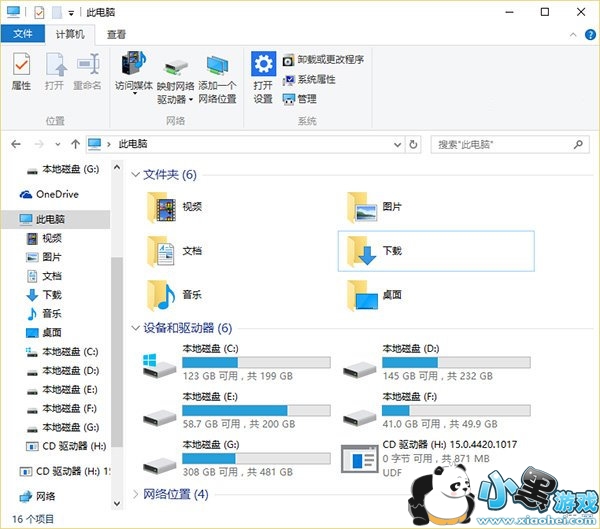Click Uninstall or change a program (卸载或更改程序)
Viewport: 600px width, 529px height.
323,60
